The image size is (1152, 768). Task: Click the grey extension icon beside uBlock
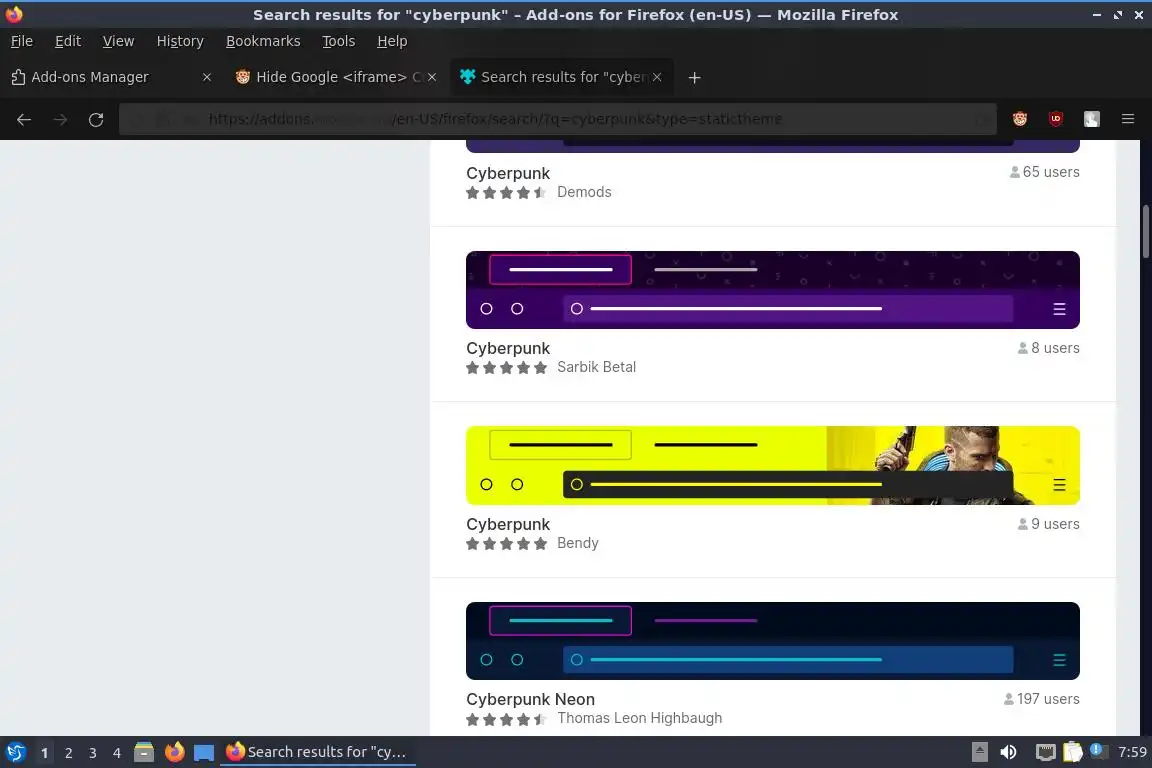point(1092,119)
